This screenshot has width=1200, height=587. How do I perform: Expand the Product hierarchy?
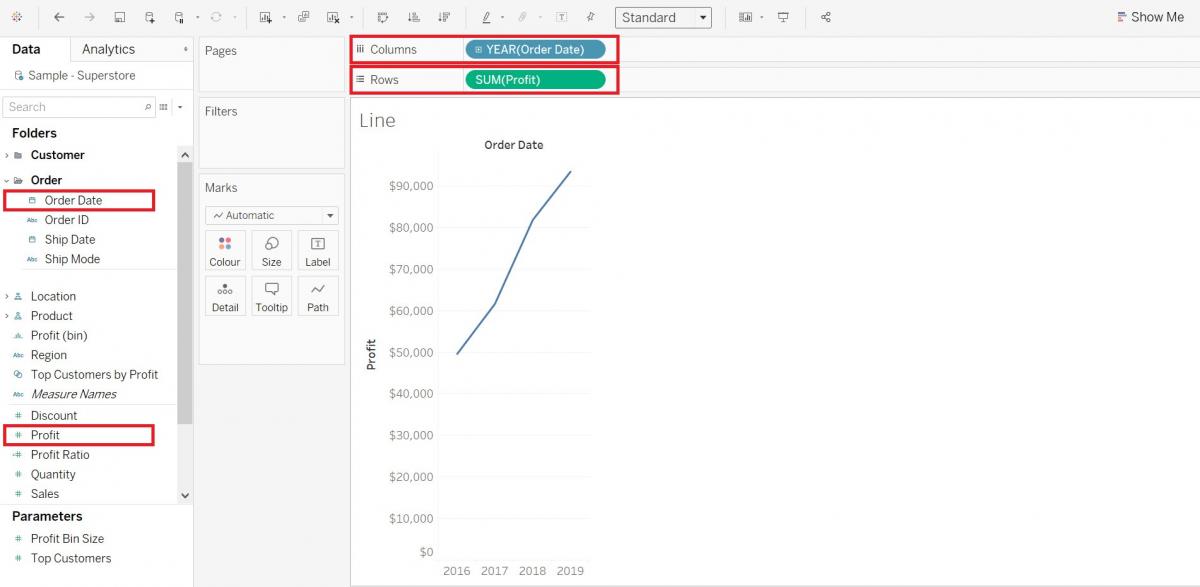point(7,316)
